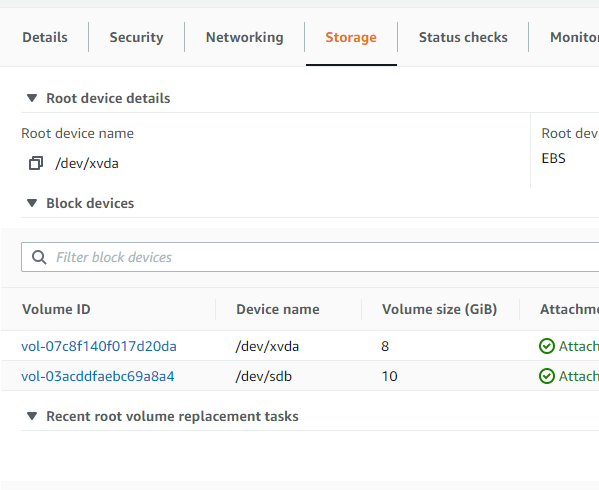599x490 pixels.
Task: View the Status checks tab
Action: tap(463, 37)
